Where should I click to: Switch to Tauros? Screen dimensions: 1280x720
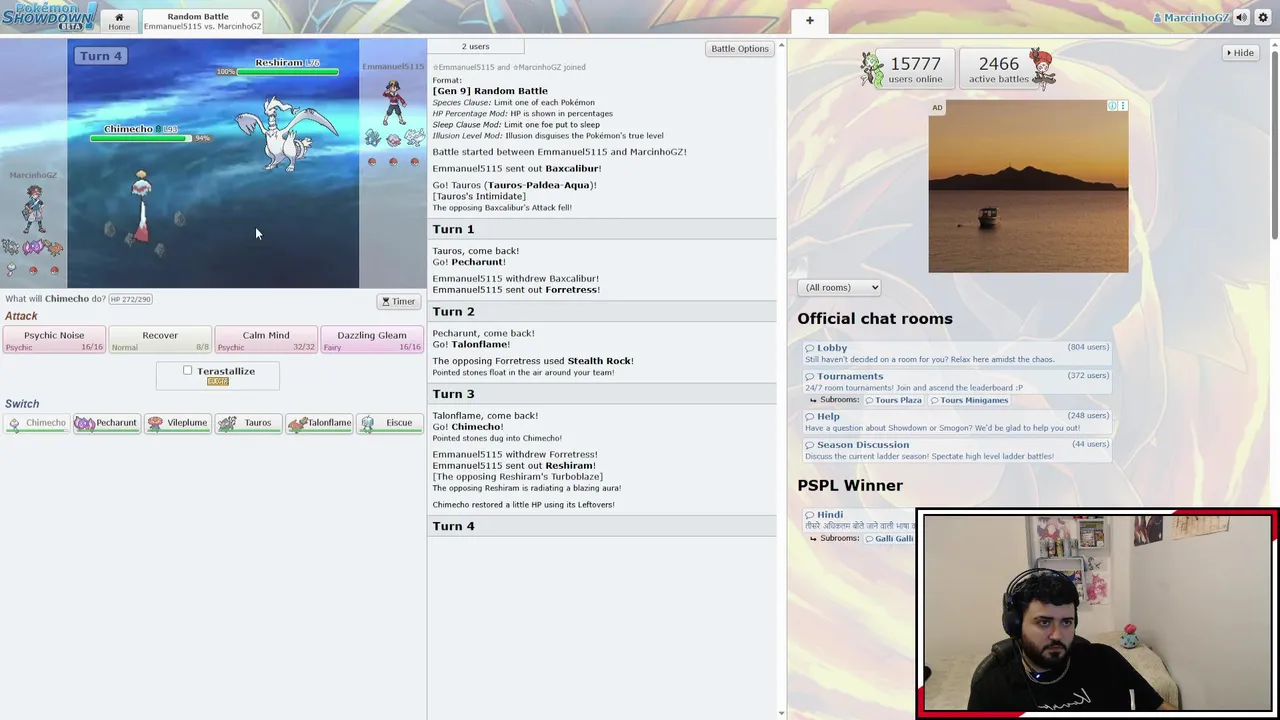248,423
